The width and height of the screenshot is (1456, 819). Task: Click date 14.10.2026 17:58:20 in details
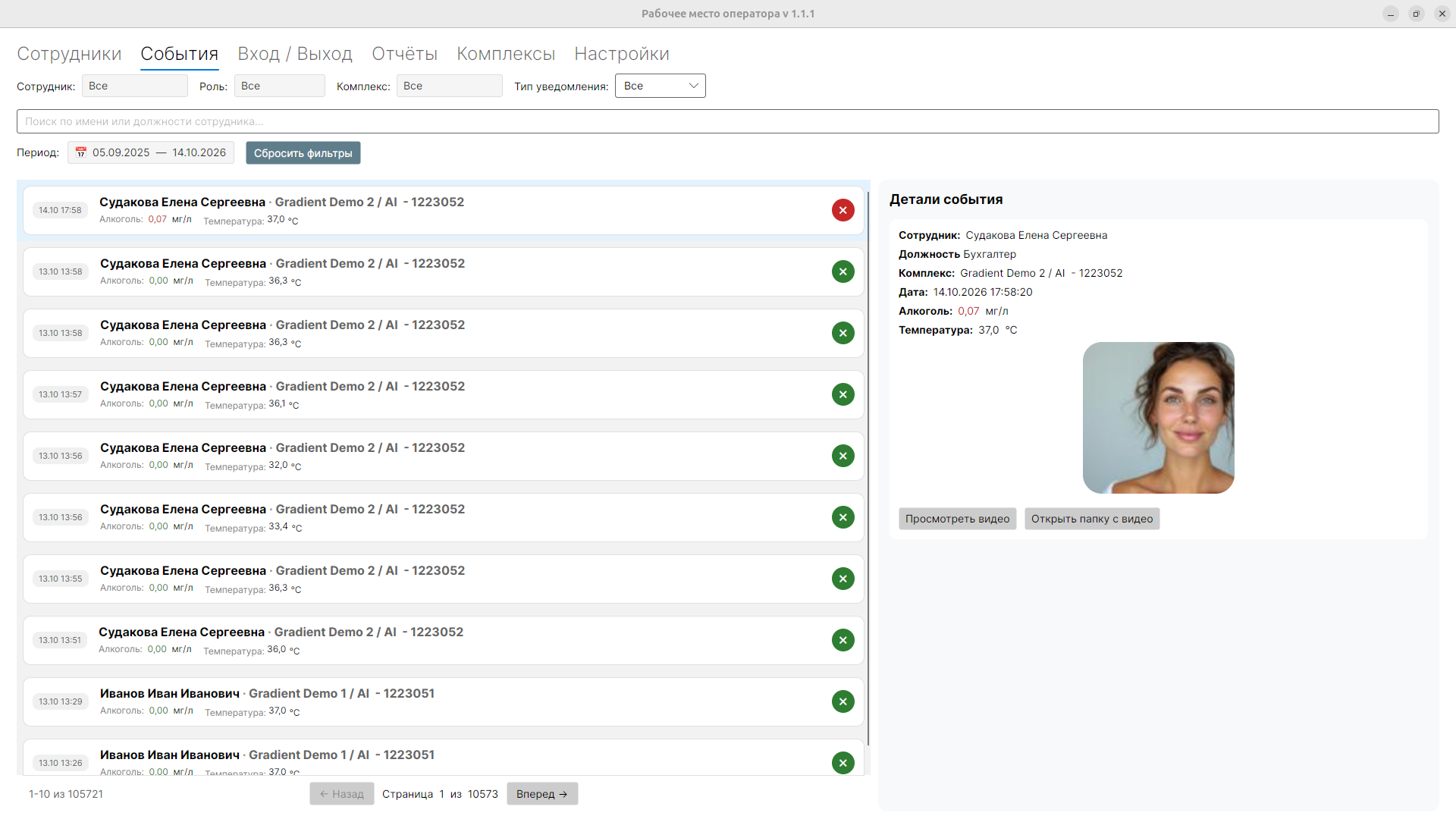(x=983, y=292)
